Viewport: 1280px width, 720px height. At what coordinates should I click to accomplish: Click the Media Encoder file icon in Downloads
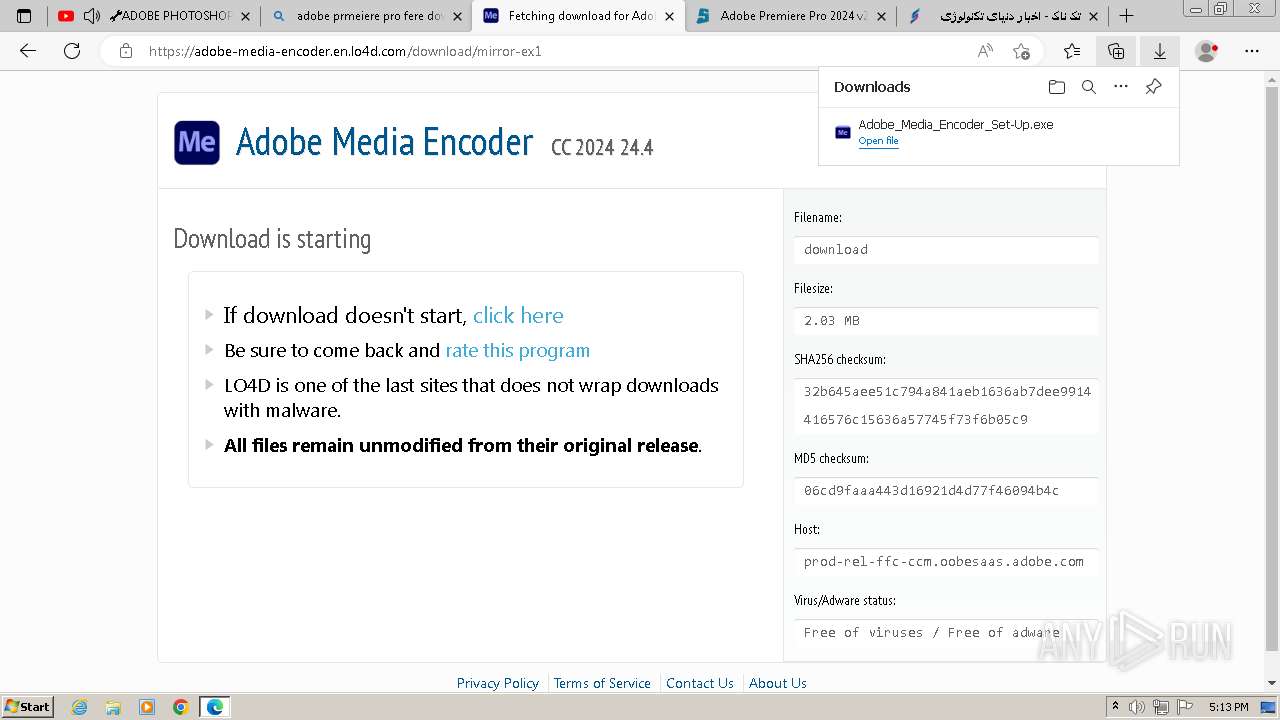click(x=843, y=132)
